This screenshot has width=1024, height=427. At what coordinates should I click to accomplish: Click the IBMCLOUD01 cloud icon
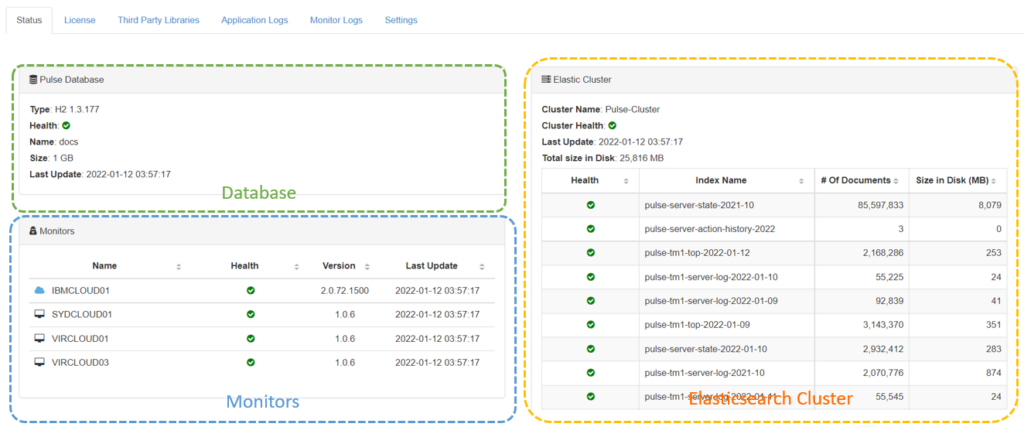click(x=40, y=290)
